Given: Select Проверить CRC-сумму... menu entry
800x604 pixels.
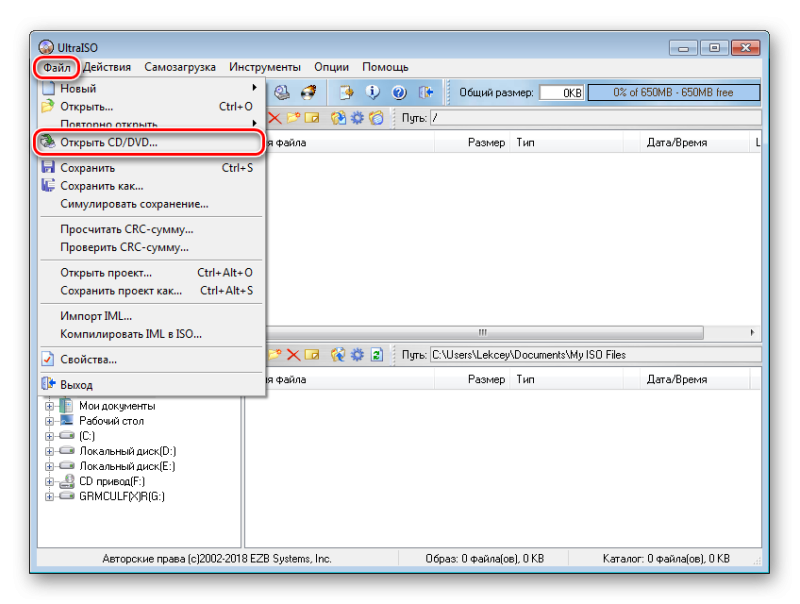Looking at the screenshot, I should pos(151,247).
